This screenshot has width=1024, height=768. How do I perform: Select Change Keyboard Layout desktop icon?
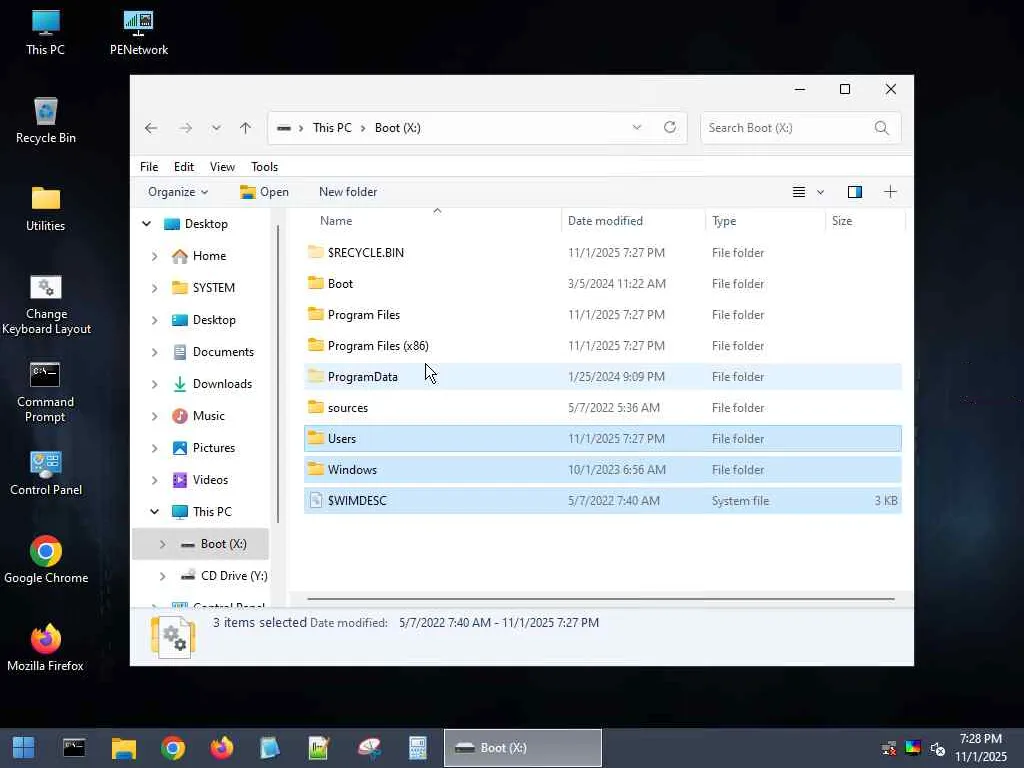click(x=46, y=304)
